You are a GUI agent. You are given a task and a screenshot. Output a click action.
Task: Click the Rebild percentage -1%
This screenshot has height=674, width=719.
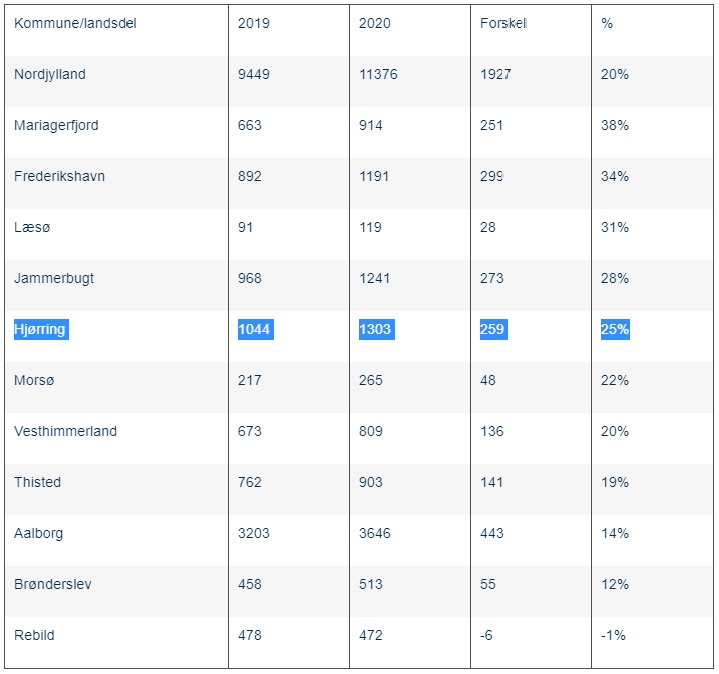click(x=613, y=635)
